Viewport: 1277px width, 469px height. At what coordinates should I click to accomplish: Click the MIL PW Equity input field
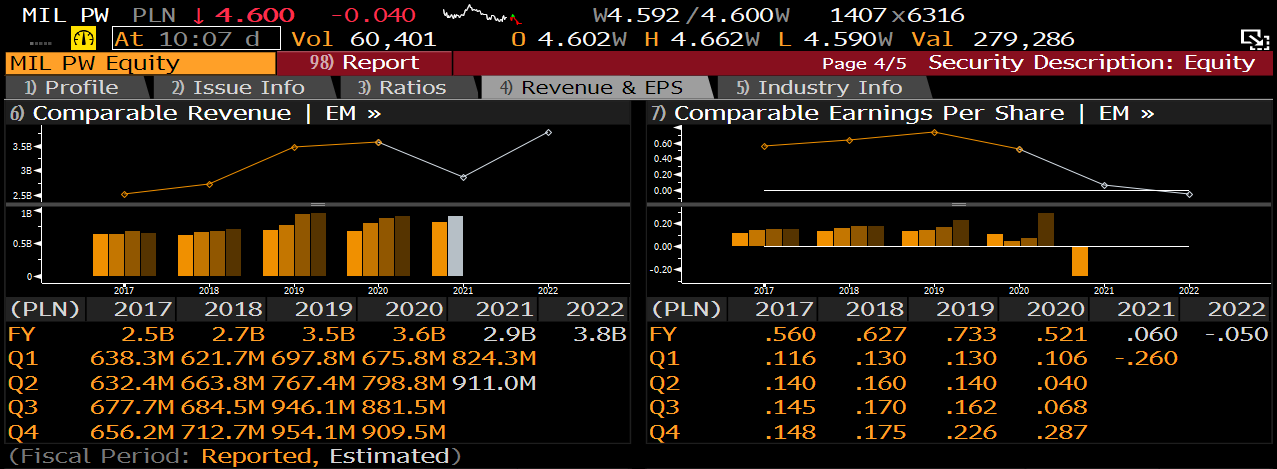pos(139,63)
